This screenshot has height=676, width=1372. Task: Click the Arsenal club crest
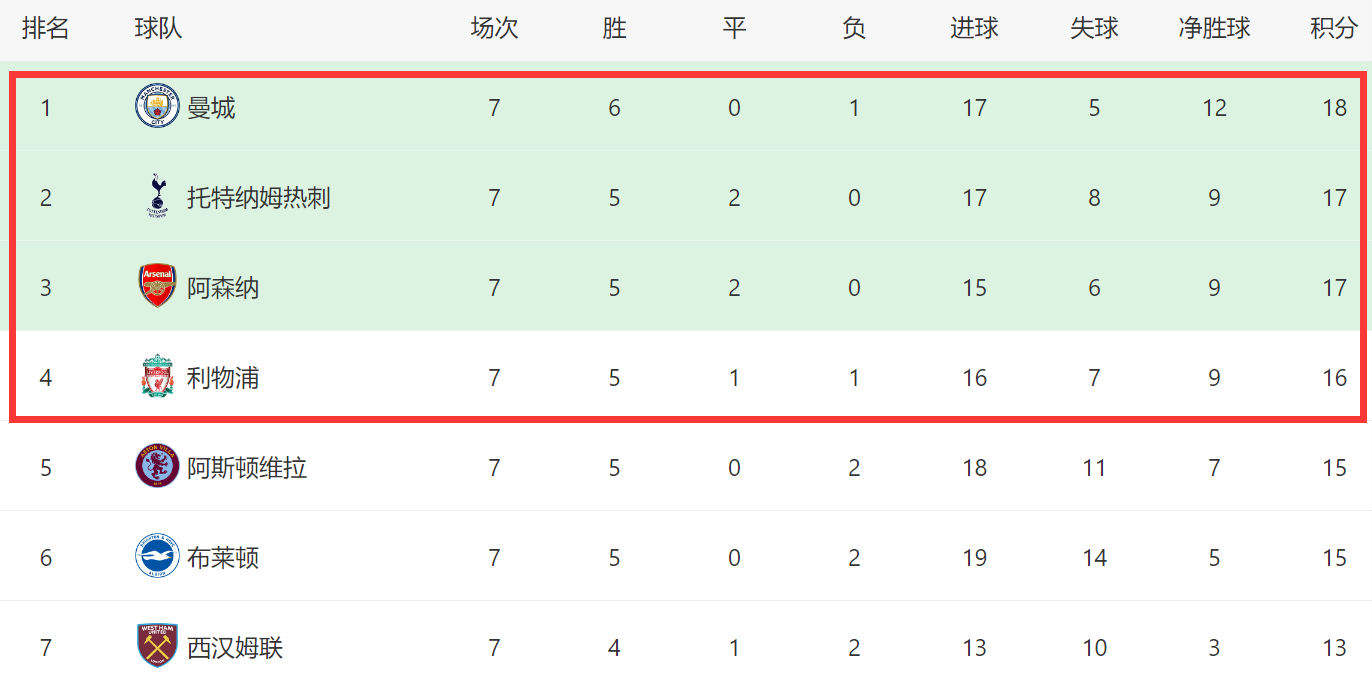click(157, 286)
